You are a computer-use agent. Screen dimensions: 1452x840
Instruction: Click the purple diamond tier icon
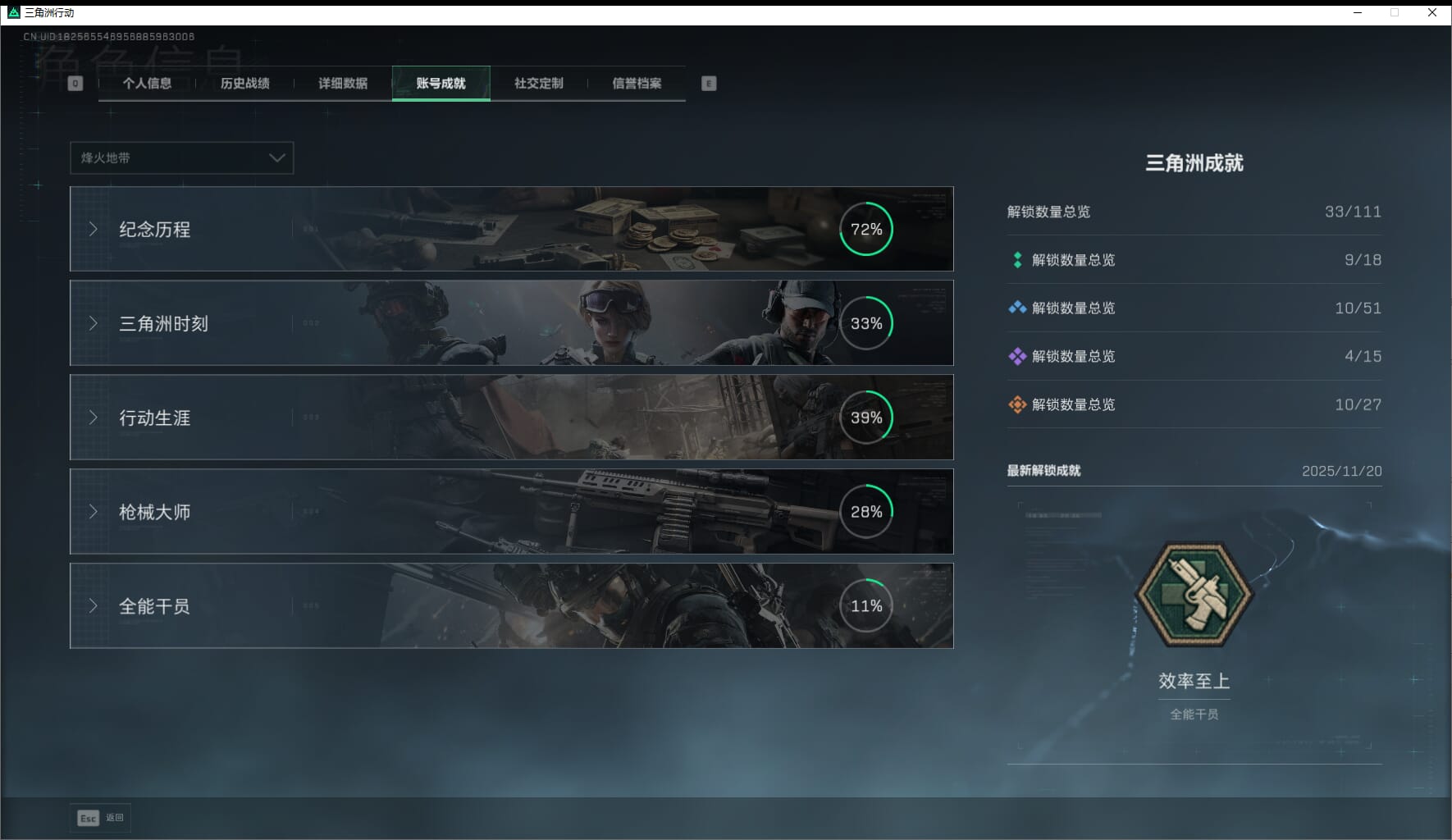tap(1017, 356)
